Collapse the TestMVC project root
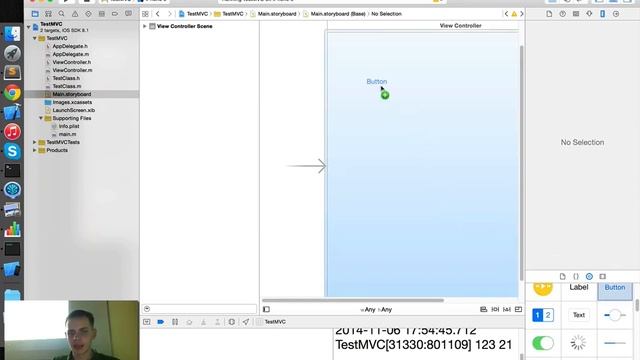The height and width of the screenshot is (360, 640). (29, 27)
